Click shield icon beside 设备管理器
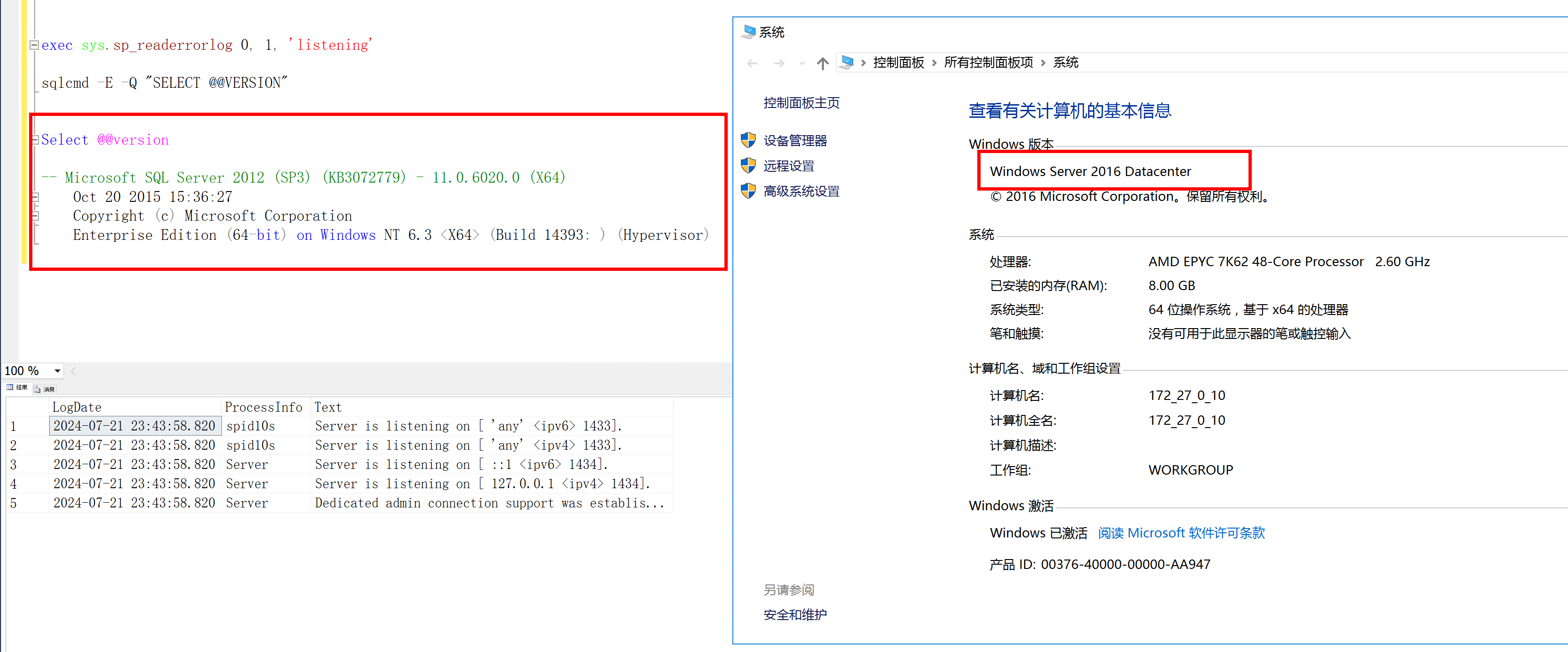The height and width of the screenshot is (652, 1568). tap(748, 141)
